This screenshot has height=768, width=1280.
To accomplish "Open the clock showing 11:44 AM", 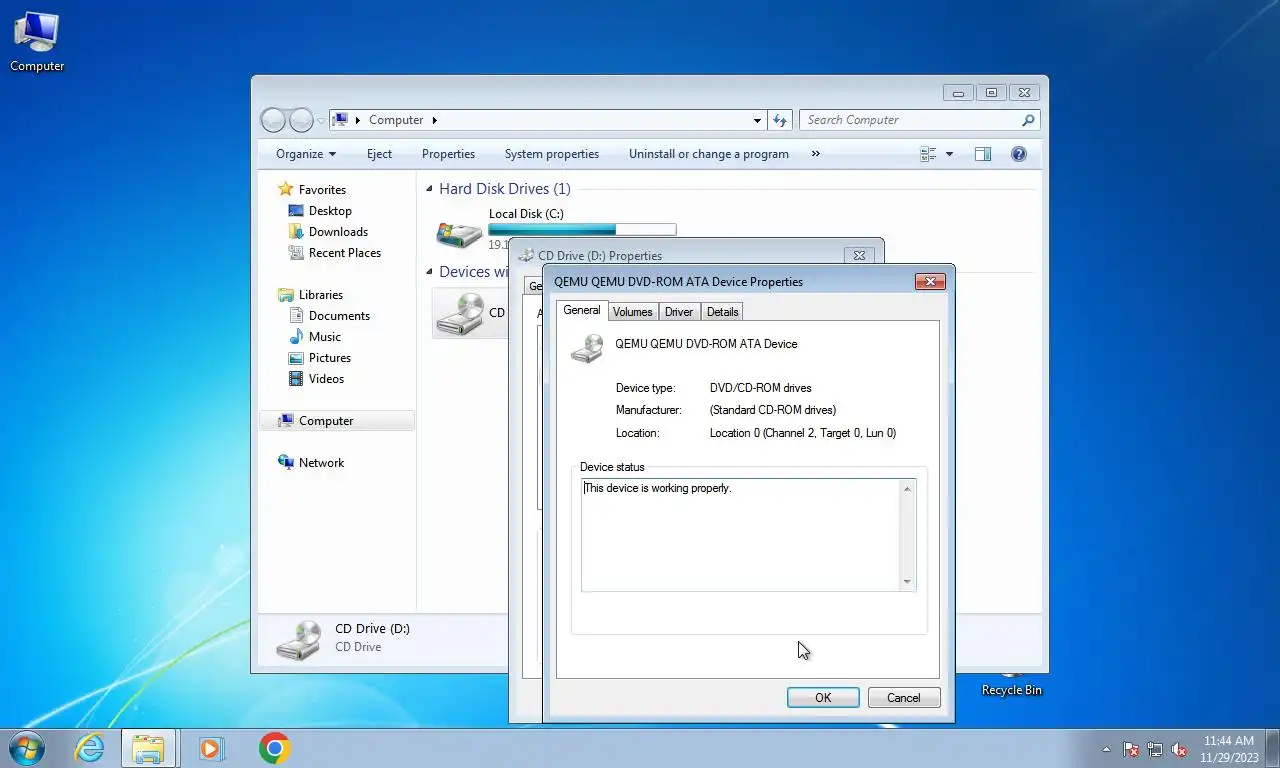I will [x=1229, y=749].
